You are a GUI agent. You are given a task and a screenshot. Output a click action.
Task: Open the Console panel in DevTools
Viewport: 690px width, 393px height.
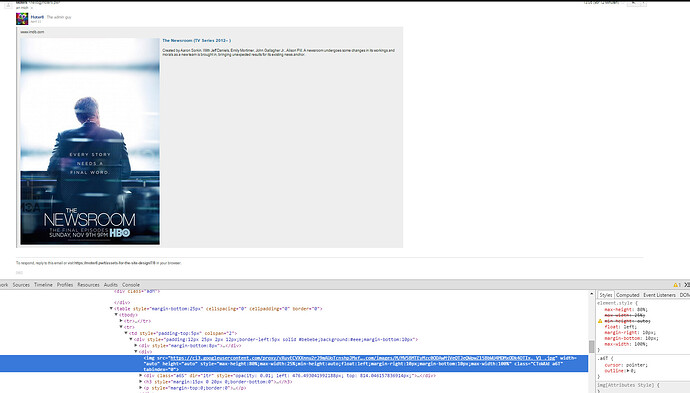(x=131, y=285)
